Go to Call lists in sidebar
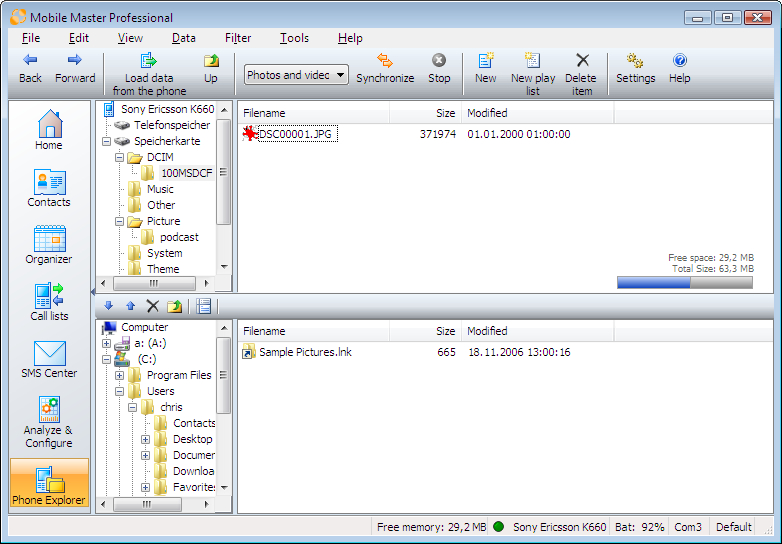 point(49,303)
